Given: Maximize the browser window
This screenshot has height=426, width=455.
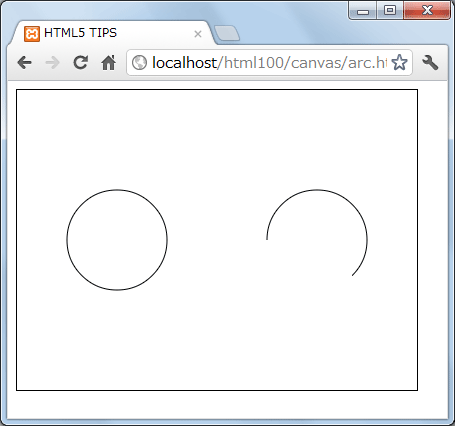Looking at the screenshot, I should click(x=390, y=10).
